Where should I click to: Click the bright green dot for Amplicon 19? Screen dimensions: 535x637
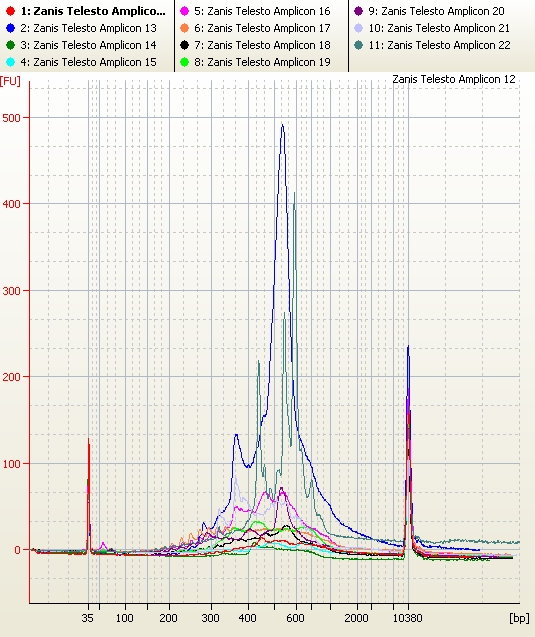(x=184, y=62)
